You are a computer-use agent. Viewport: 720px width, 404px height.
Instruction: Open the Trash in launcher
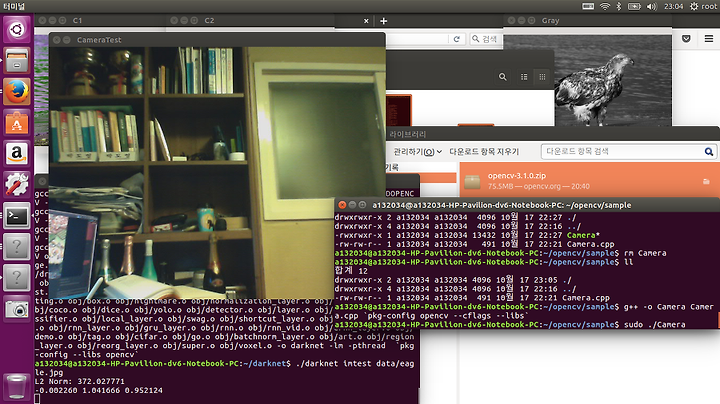[17, 387]
